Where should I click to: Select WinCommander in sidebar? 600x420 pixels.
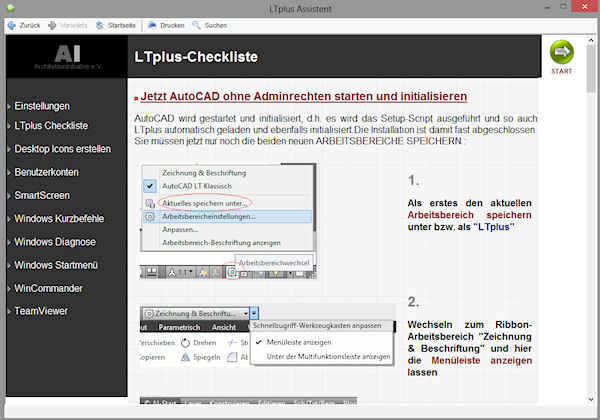tap(48, 288)
